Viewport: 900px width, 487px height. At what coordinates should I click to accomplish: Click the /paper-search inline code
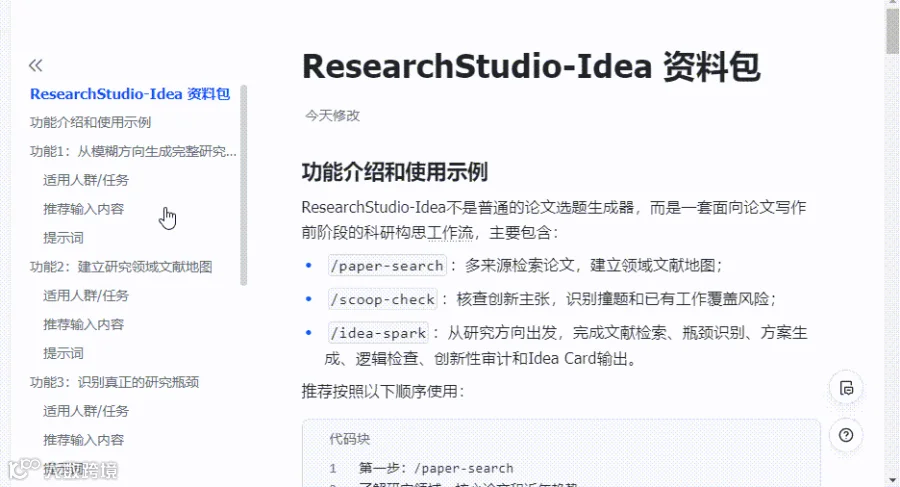[387, 266]
